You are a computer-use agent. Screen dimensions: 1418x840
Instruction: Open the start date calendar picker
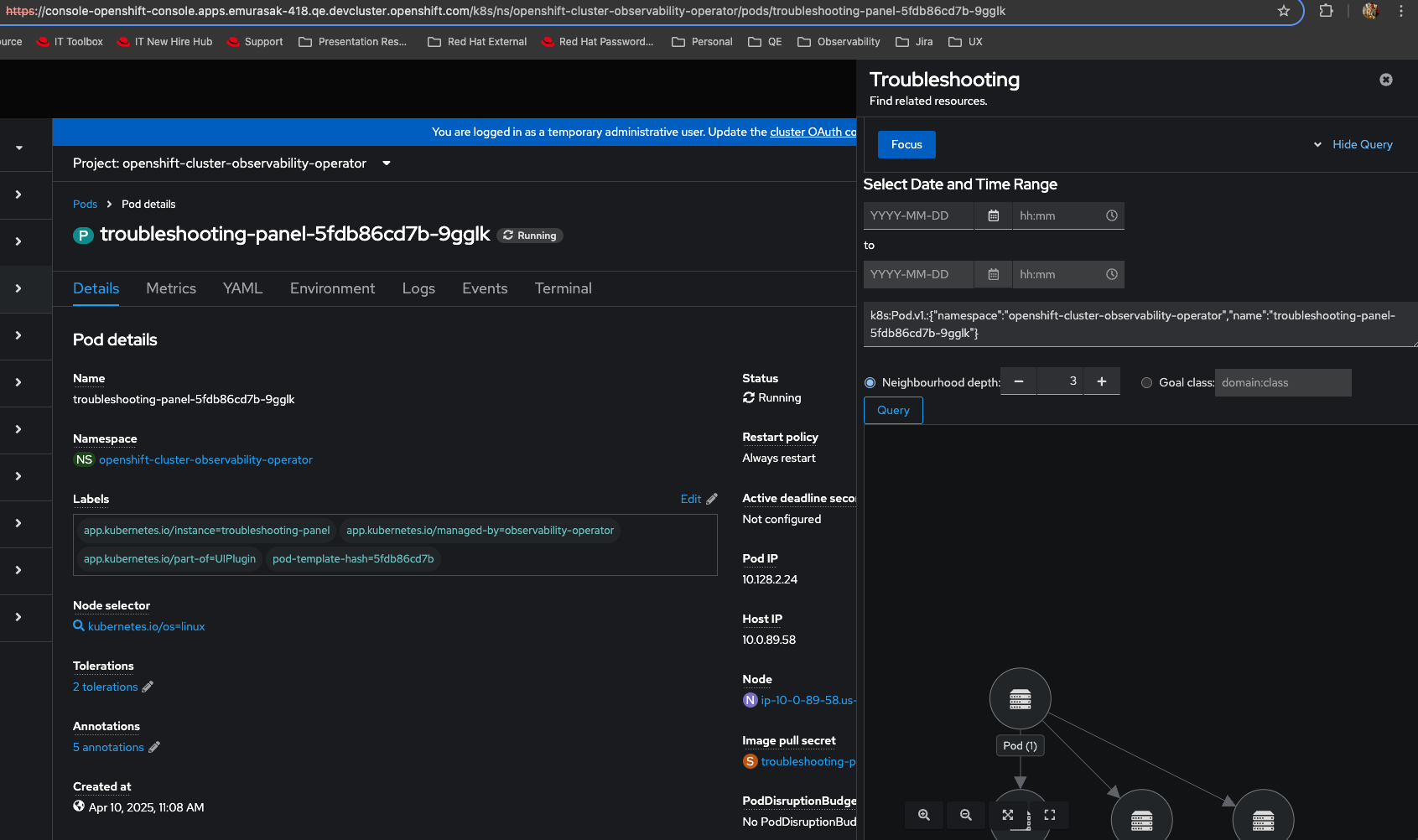(x=994, y=215)
